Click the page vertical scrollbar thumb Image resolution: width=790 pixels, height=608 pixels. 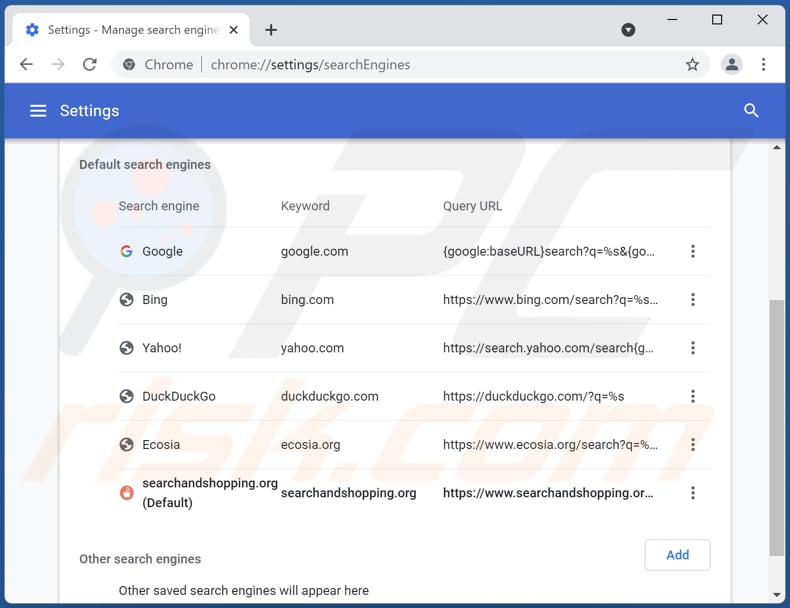click(x=776, y=428)
